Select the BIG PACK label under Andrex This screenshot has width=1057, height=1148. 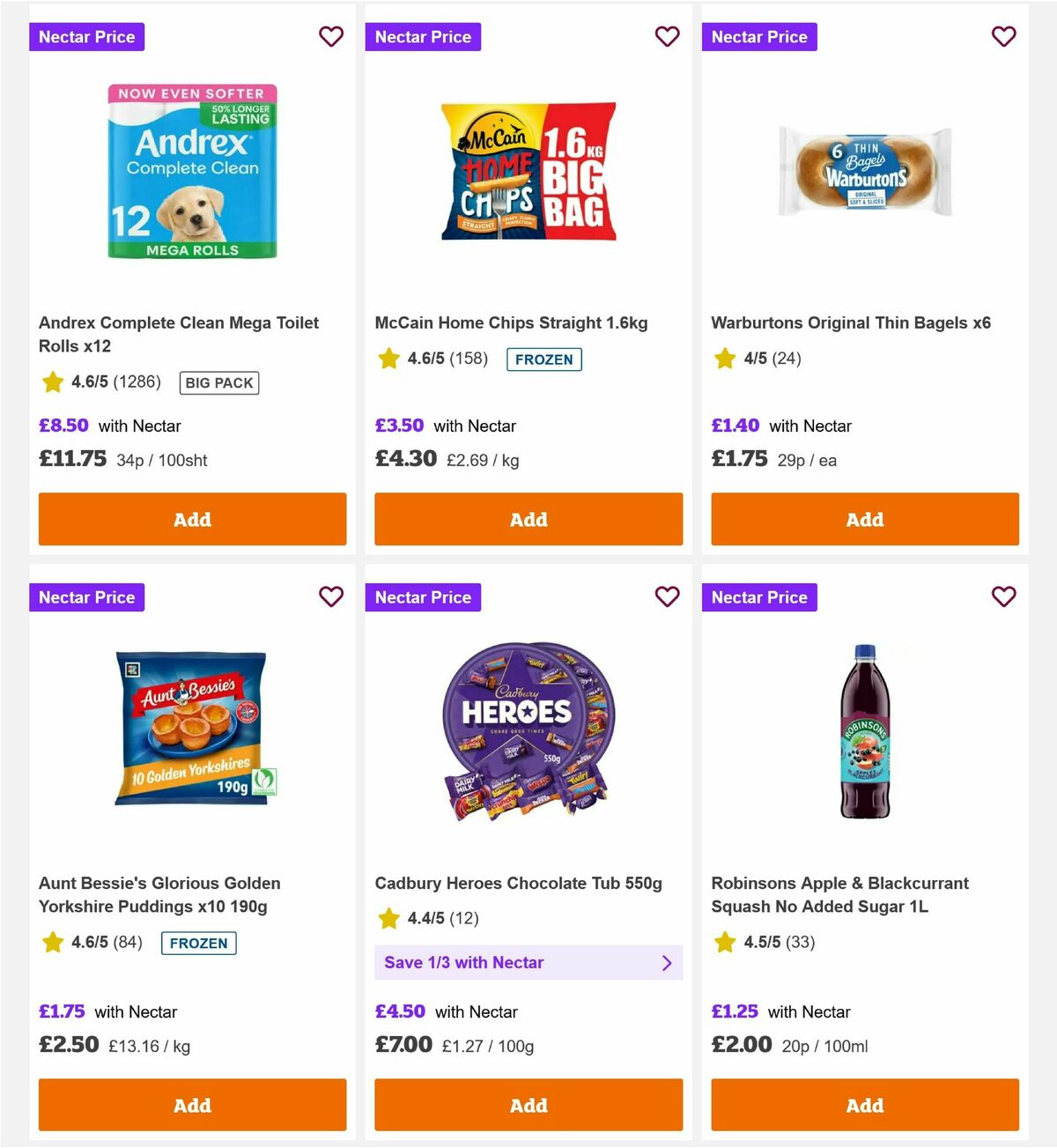219,383
